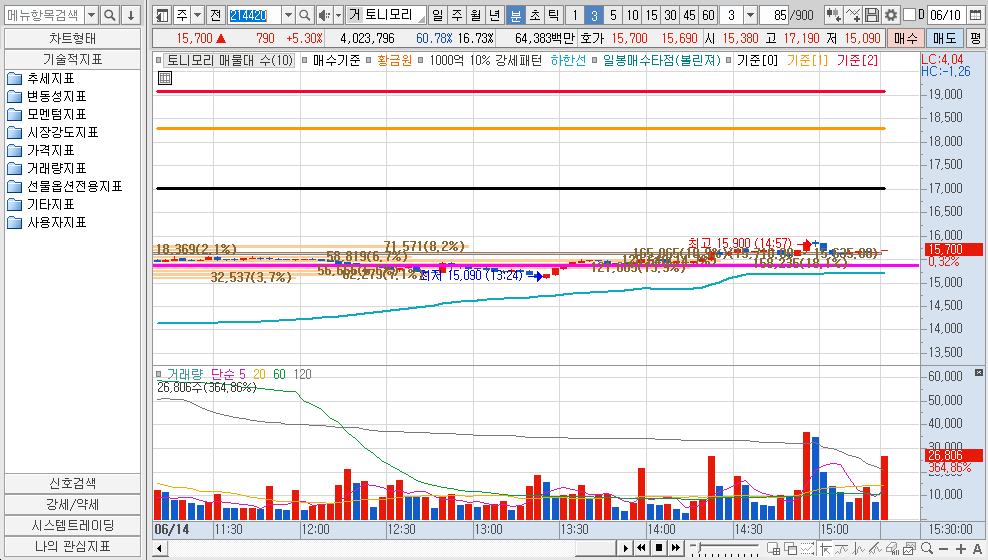Open the speaker options dropdown arrow
988x560 pixels.
click(338, 15)
